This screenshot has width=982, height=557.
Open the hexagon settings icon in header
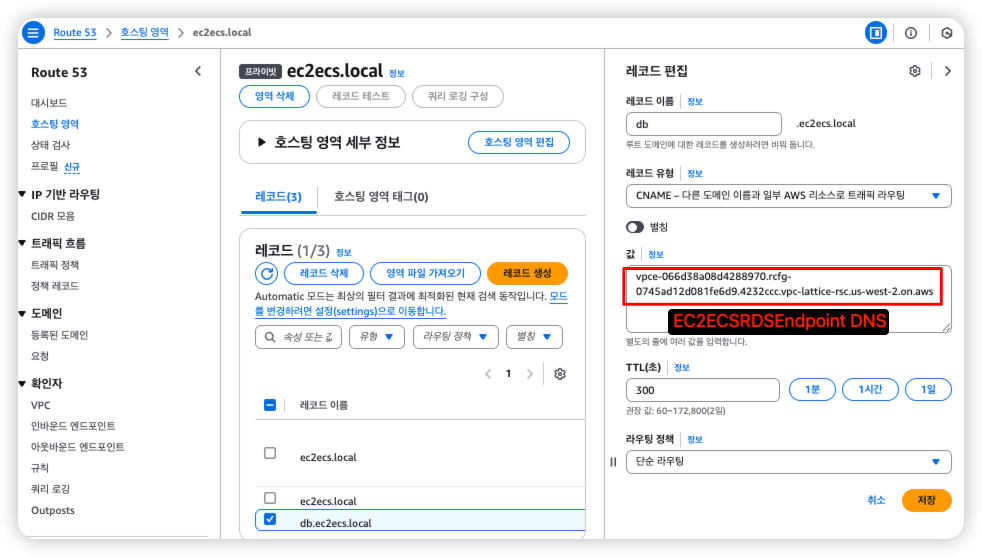[x=947, y=33]
